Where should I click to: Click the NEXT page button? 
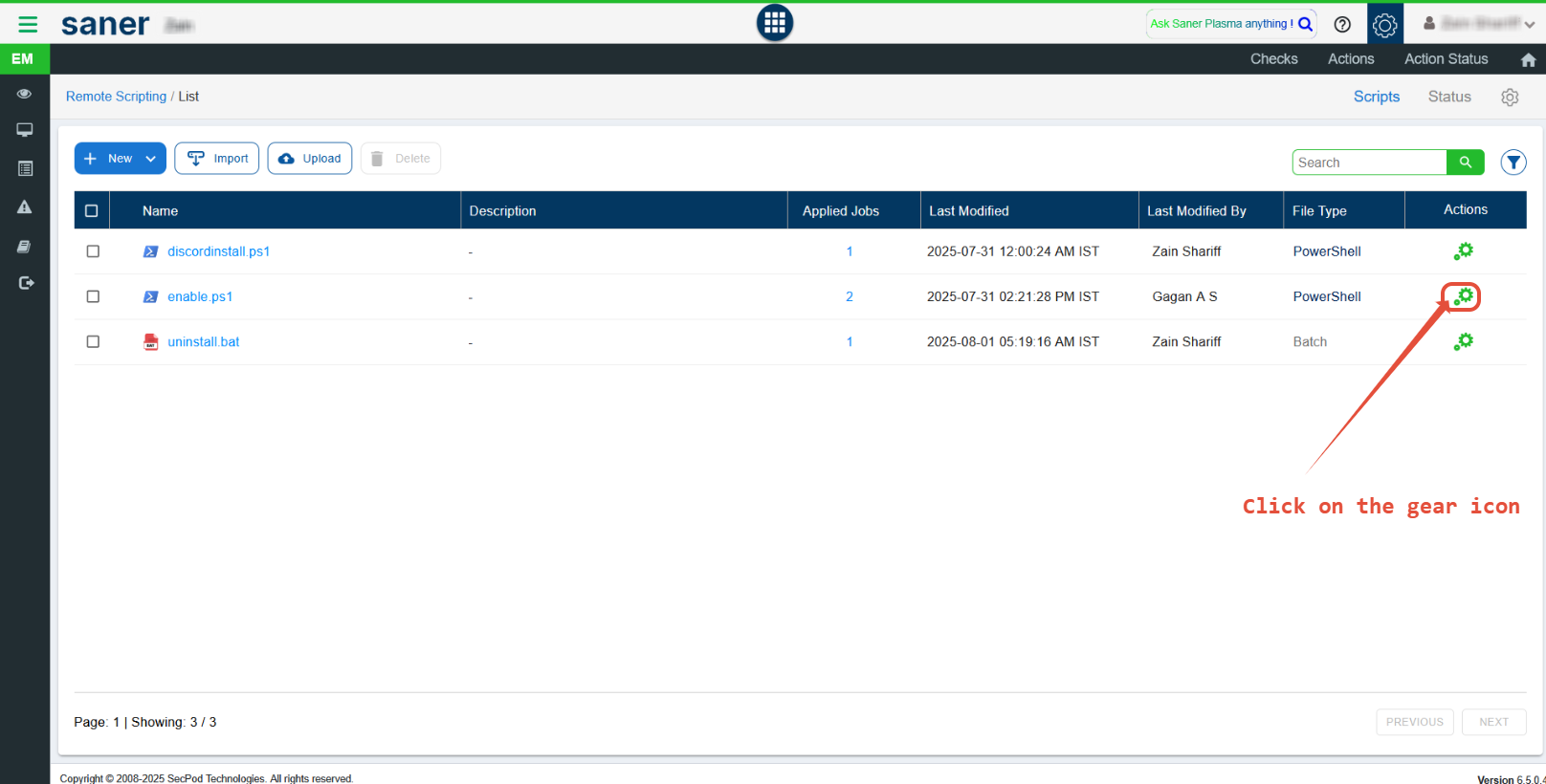click(1494, 722)
